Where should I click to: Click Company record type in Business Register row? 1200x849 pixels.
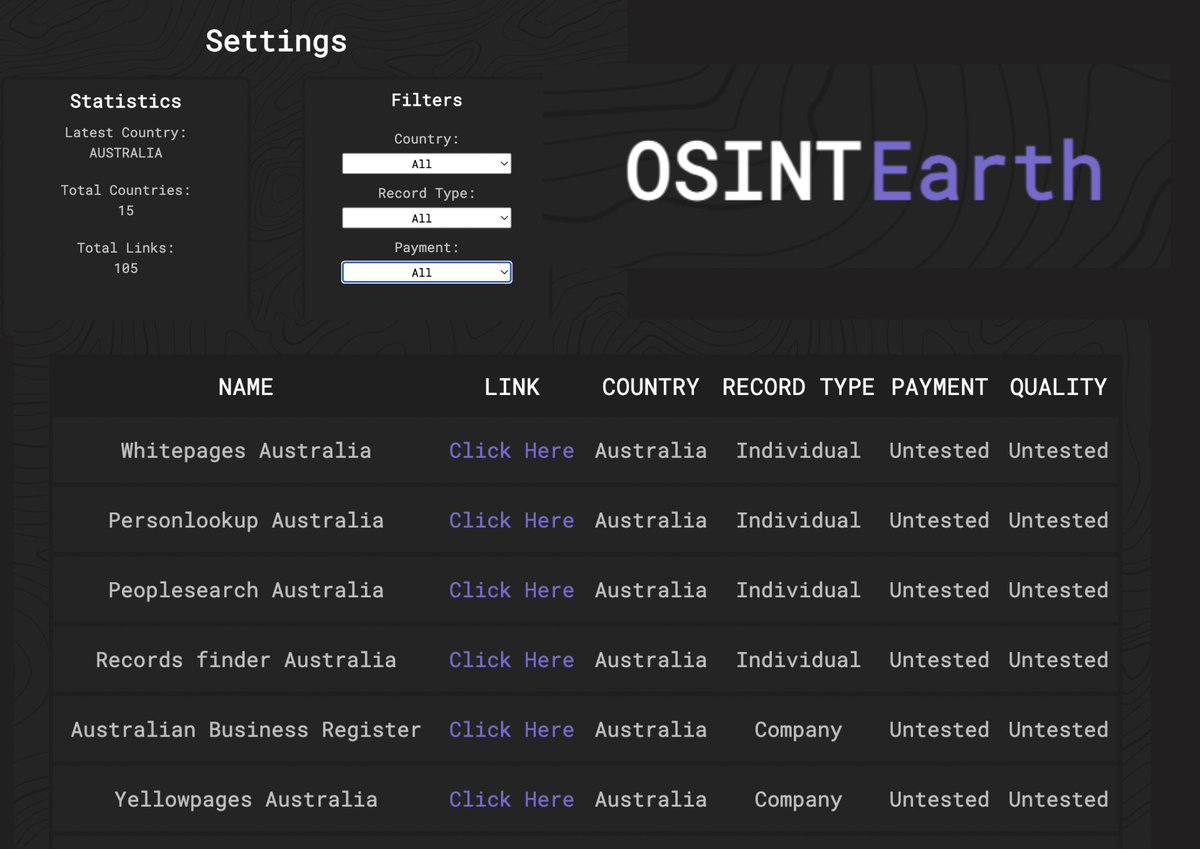click(x=798, y=730)
